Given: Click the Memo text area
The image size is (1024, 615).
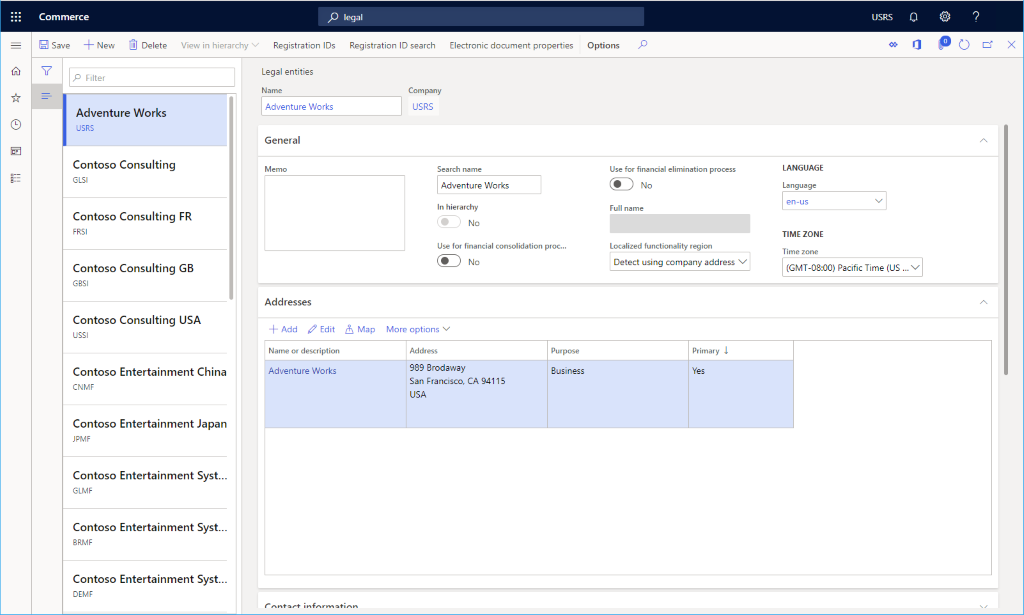Looking at the screenshot, I should pyautogui.click(x=334, y=213).
